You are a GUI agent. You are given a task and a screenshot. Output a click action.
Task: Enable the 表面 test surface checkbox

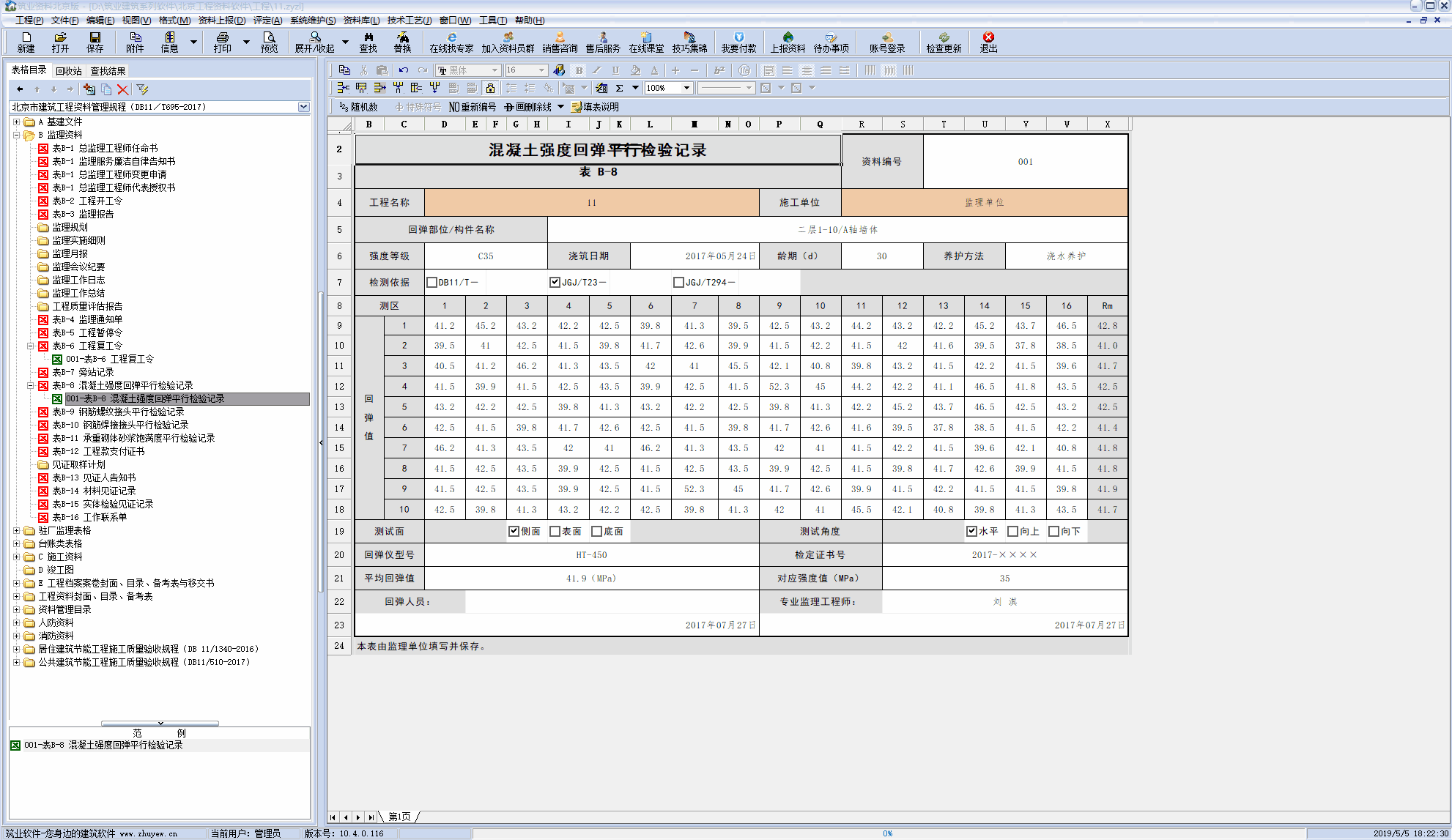pyautogui.click(x=555, y=531)
